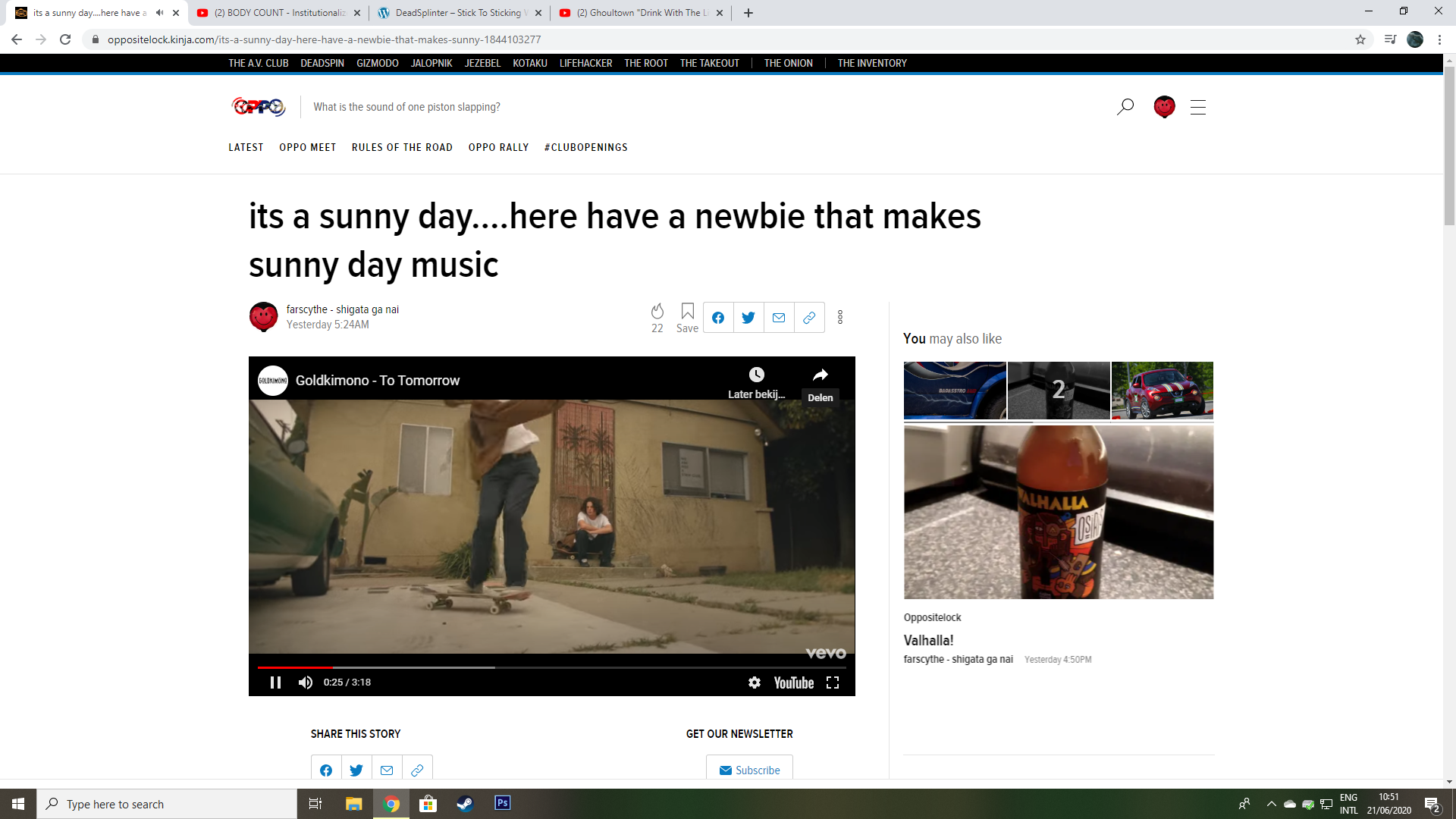The width and height of the screenshot is (1456, 819).
Task: Open author farscythe - shigata ga nai profile
Action: [343, 309]
